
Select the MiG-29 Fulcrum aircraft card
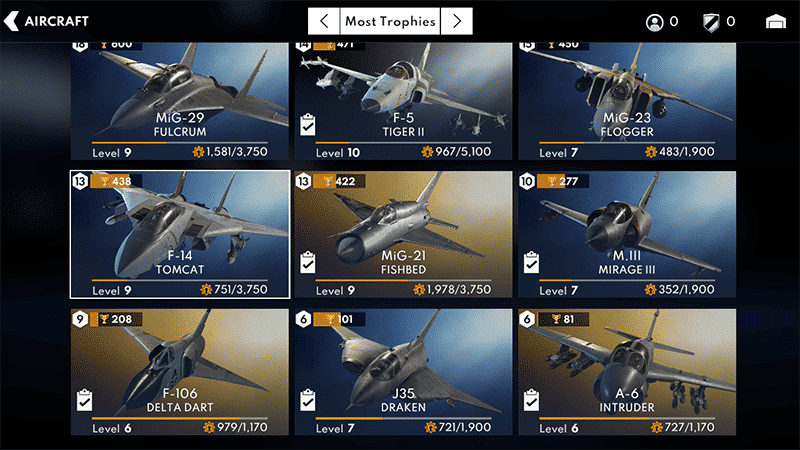click(x=180, y=101)
